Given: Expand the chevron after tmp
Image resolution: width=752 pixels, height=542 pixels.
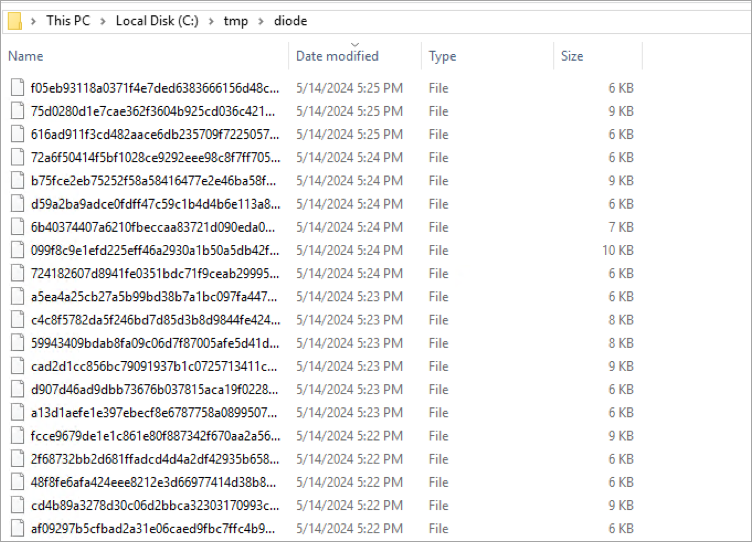Looking at the screenshot, I should [261, 21].
